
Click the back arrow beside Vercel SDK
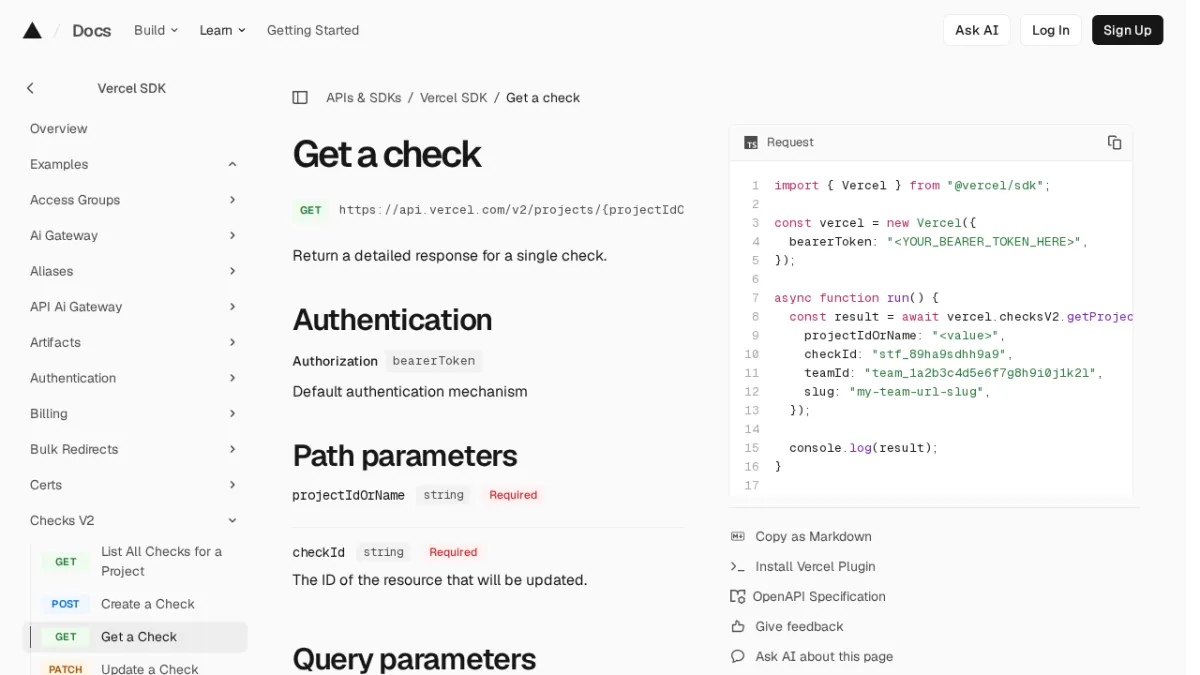30,88
